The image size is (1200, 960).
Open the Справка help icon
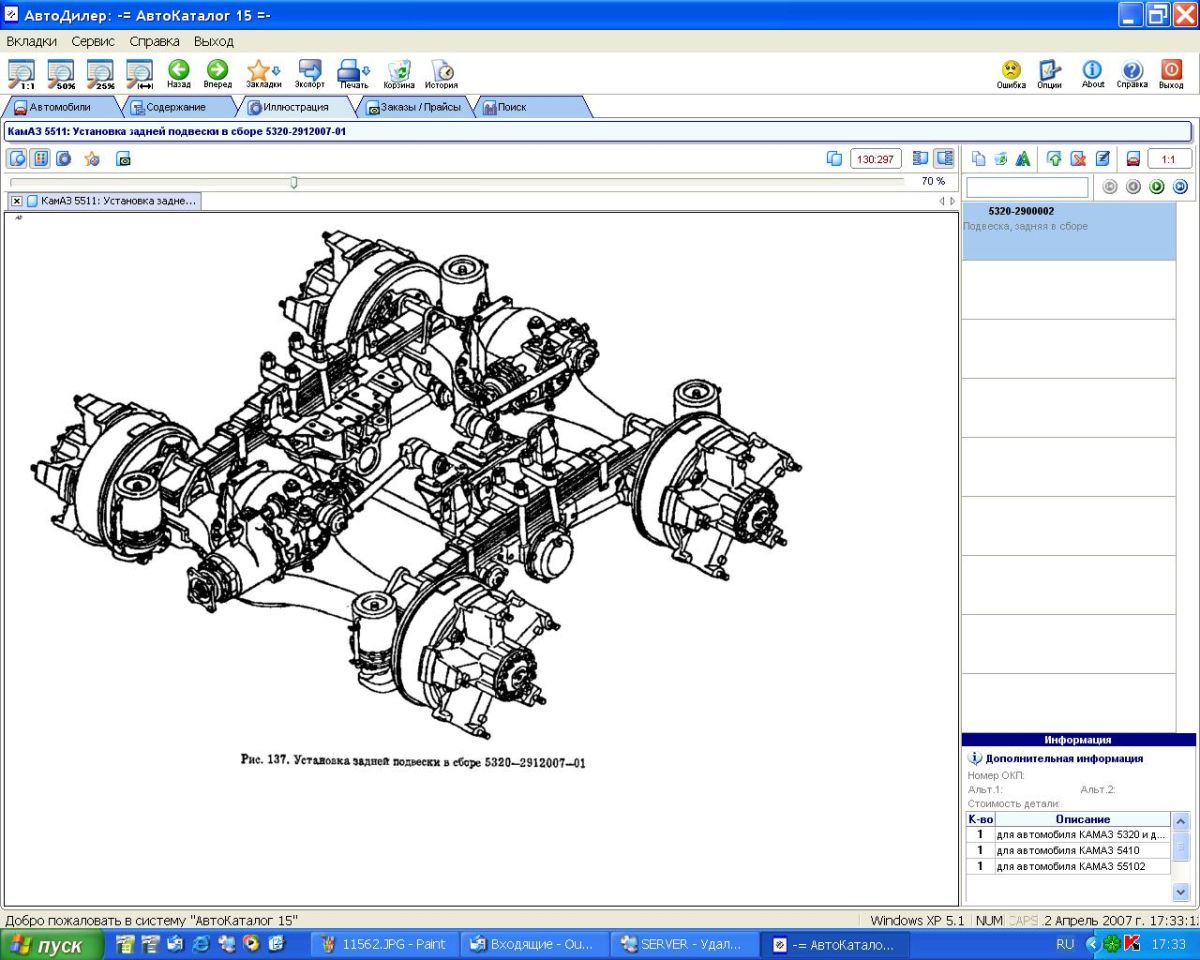click(1132, 73)
